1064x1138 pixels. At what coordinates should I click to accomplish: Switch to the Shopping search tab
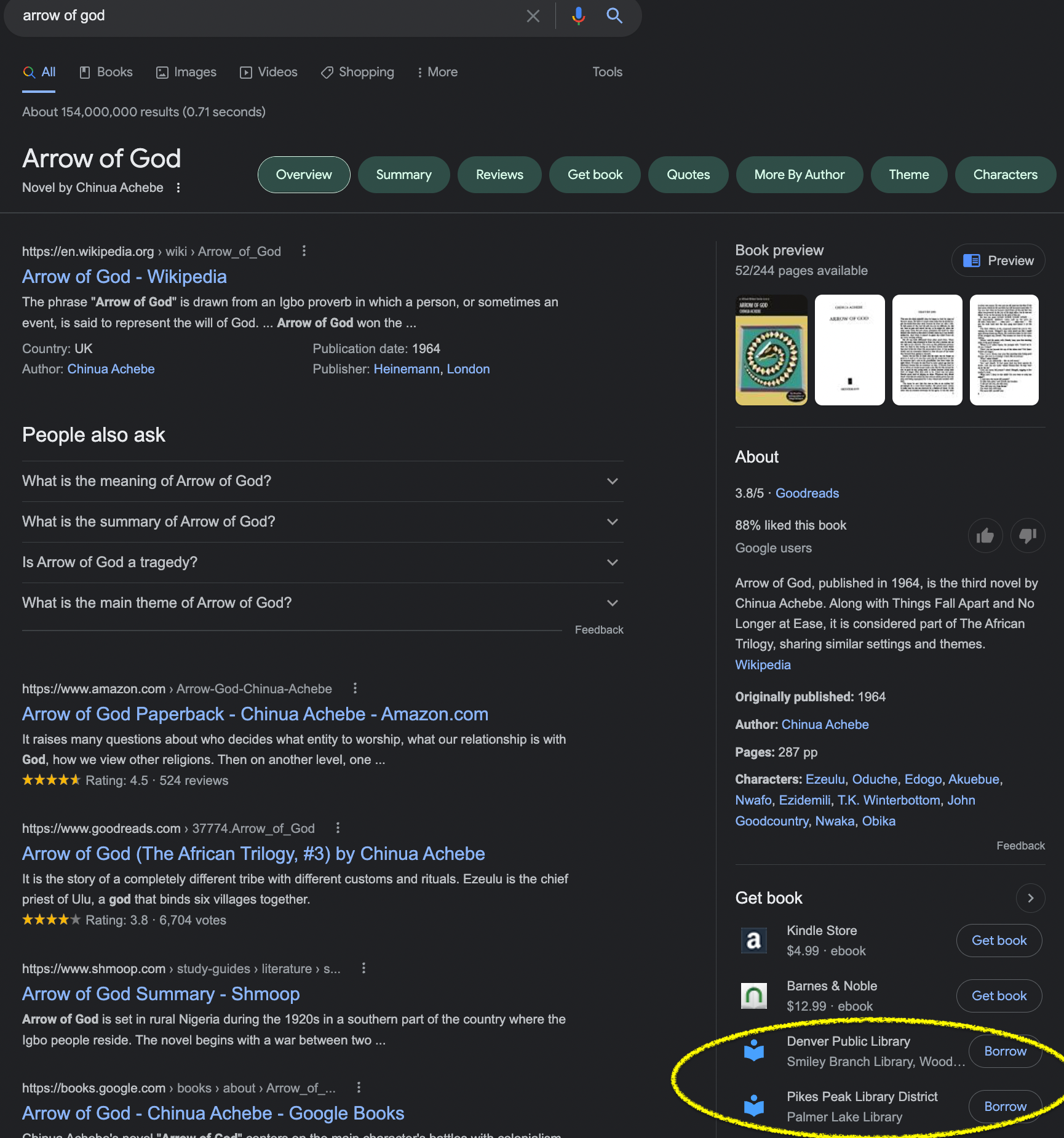point(357,72)
